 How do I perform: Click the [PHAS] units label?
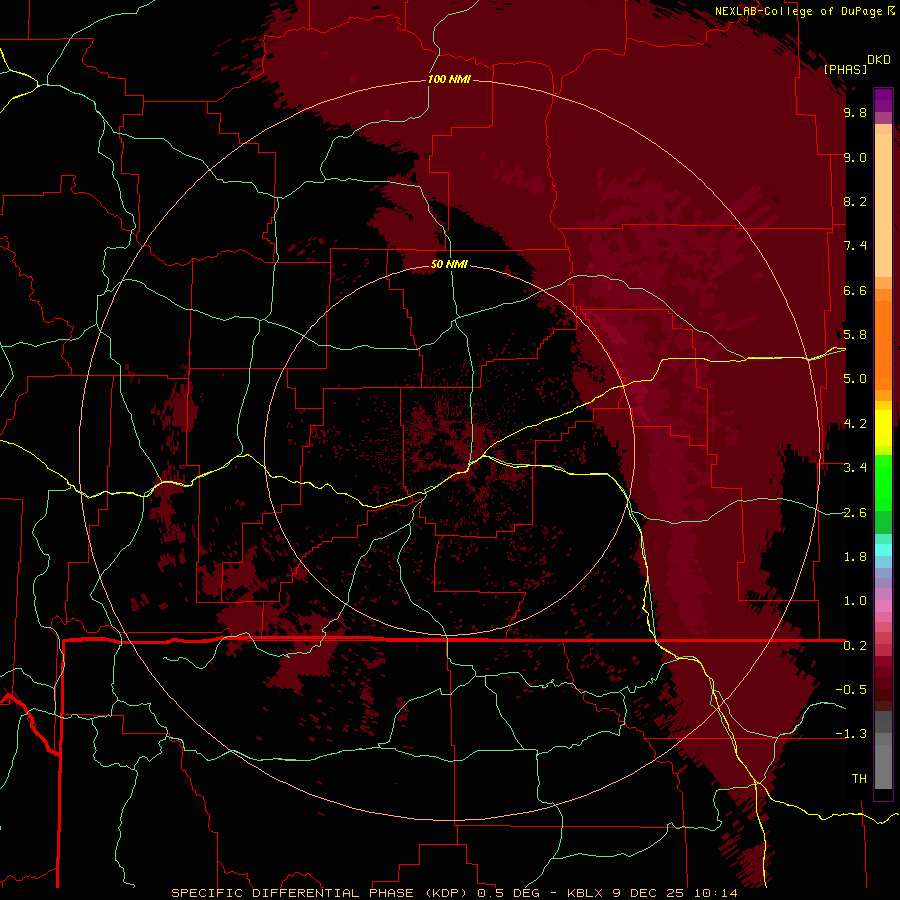click(845, 69)
